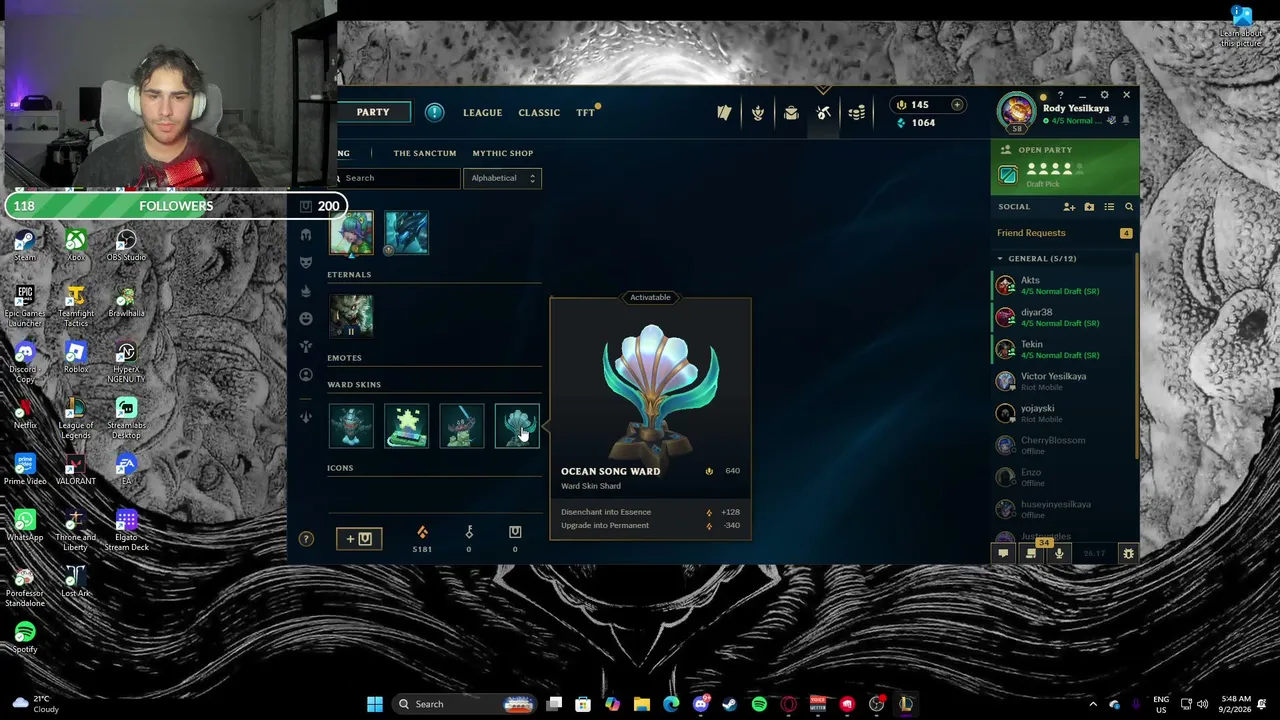Viewport: 1280px width, 720px height.
Task: Open the missions icon with 34 badge
Action: (x=1031, y=552)
